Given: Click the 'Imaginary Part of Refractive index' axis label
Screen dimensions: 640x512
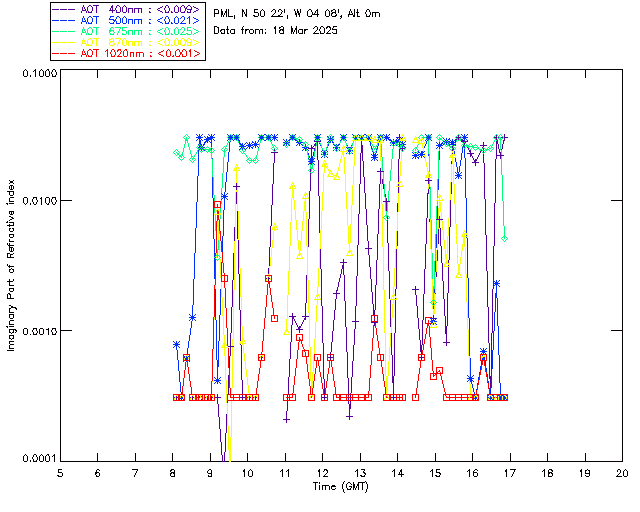Looking at the screenshot, I should pyautogui.click(x=11, y=265).
